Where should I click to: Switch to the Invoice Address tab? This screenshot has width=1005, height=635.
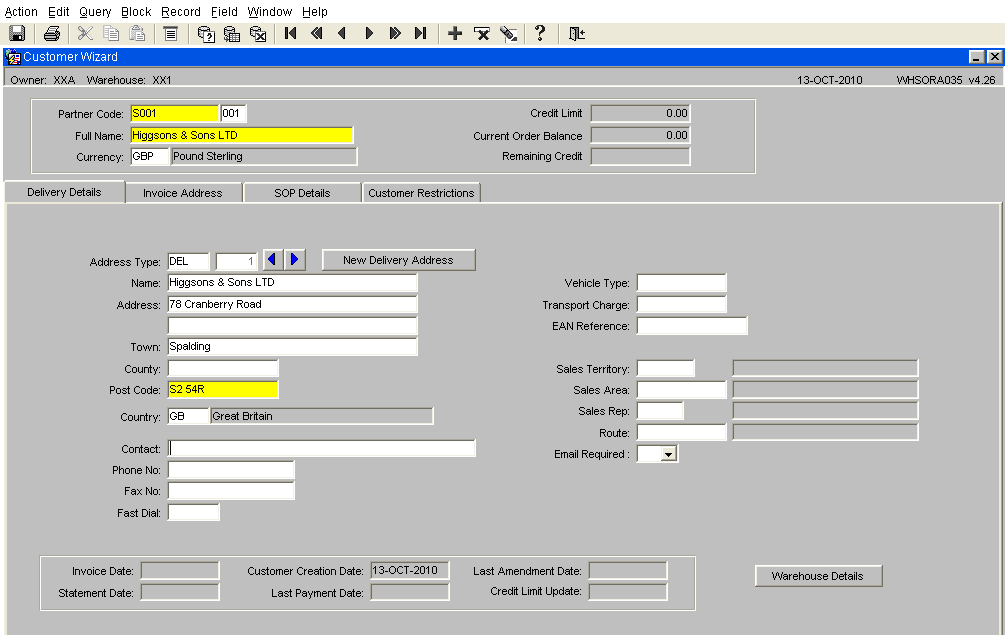tap(183, 193)
